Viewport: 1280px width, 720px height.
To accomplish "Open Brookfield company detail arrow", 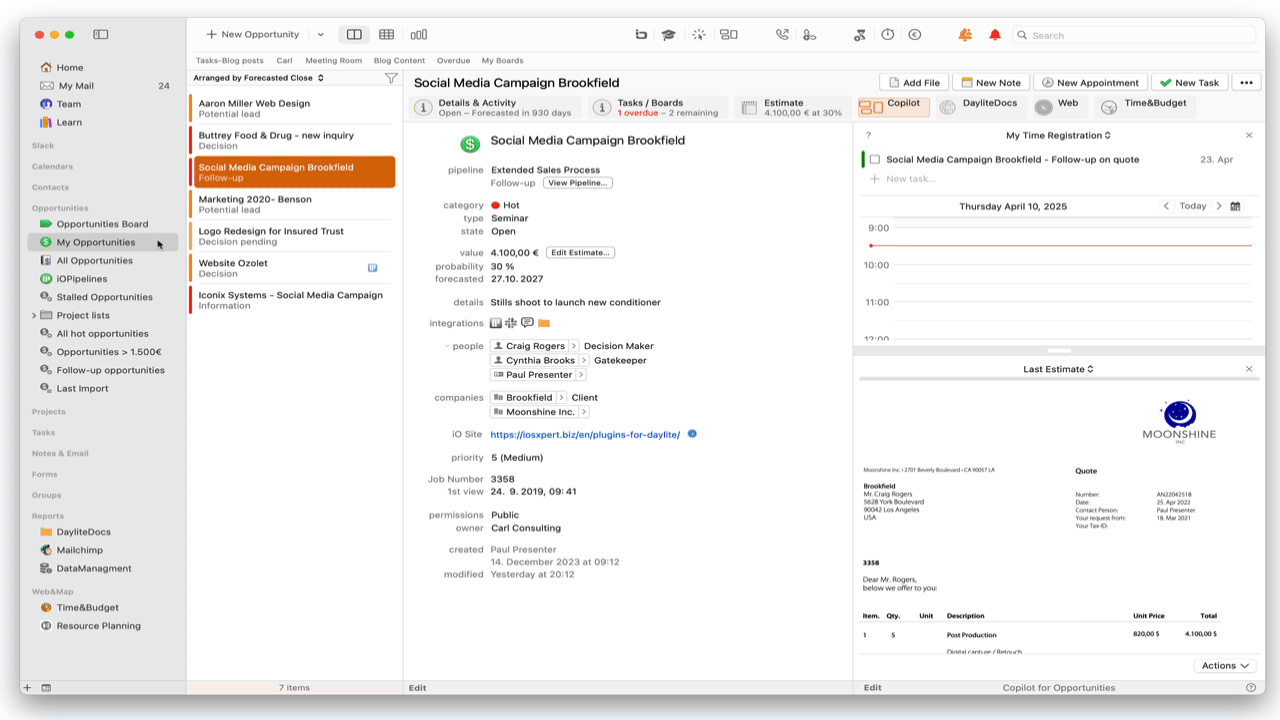I will (561, 397).
